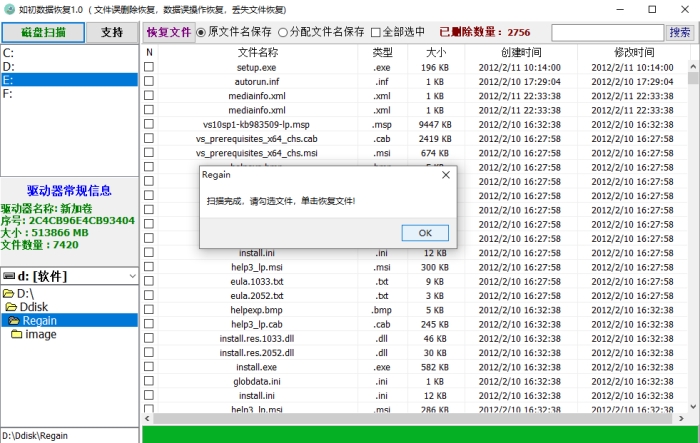This screenshot has width=700, height=443.
Task: Click the 创建时间 column header
Action: coord(521,52)
